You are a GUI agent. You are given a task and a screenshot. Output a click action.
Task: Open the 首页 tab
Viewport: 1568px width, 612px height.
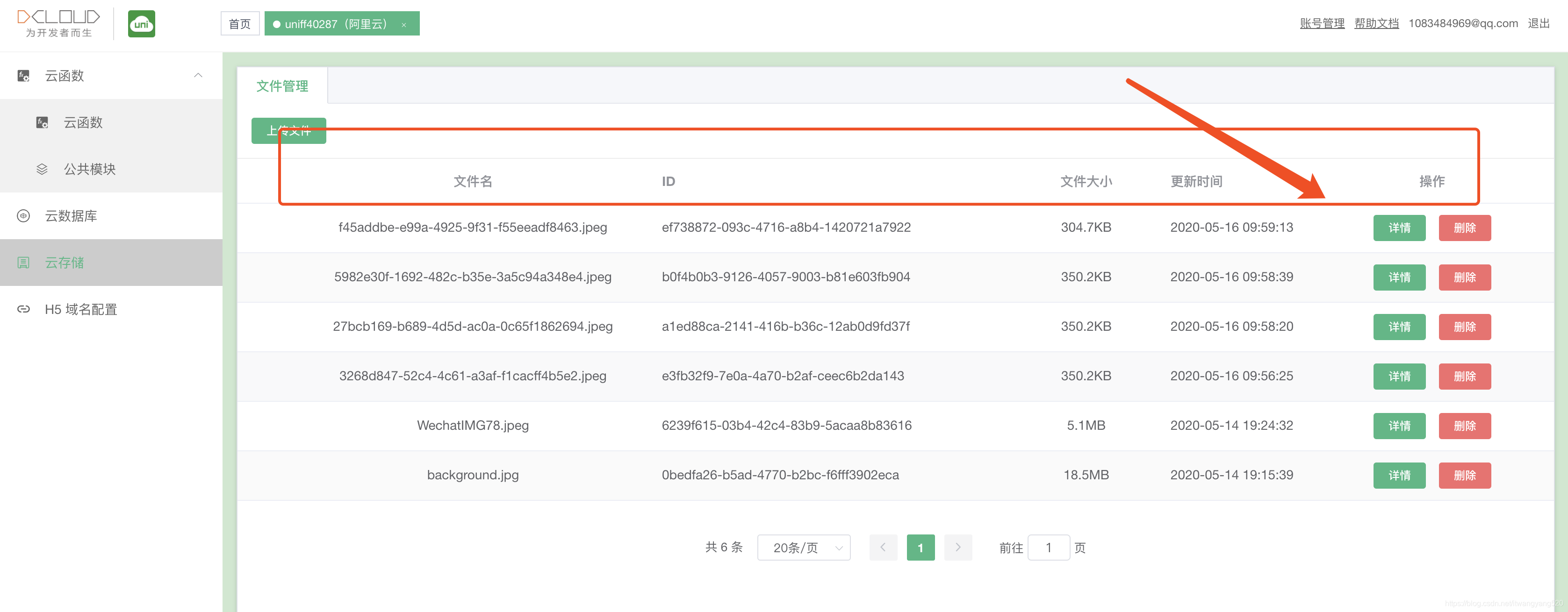[240, 24]
